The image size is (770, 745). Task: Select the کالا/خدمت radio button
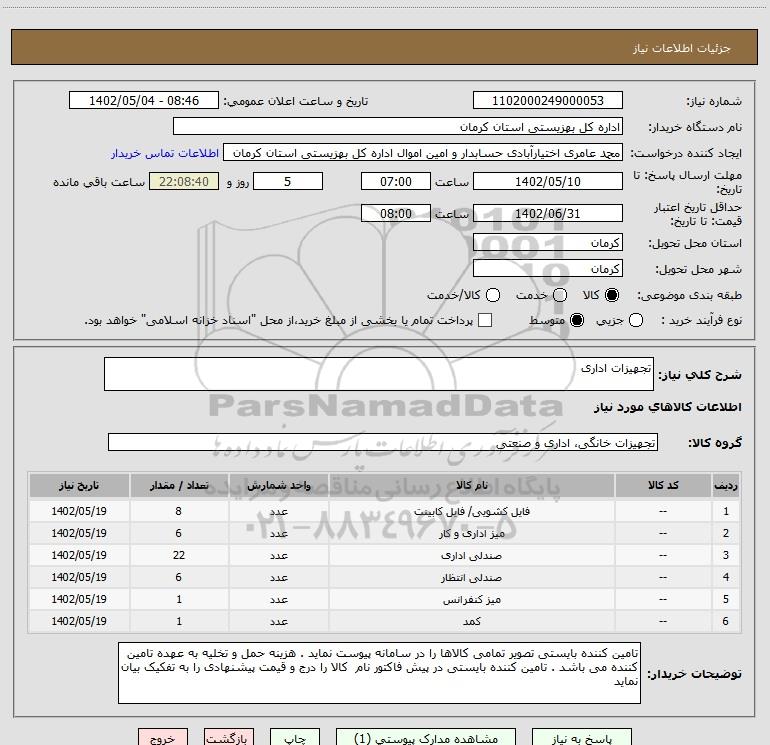coord(493,295)
